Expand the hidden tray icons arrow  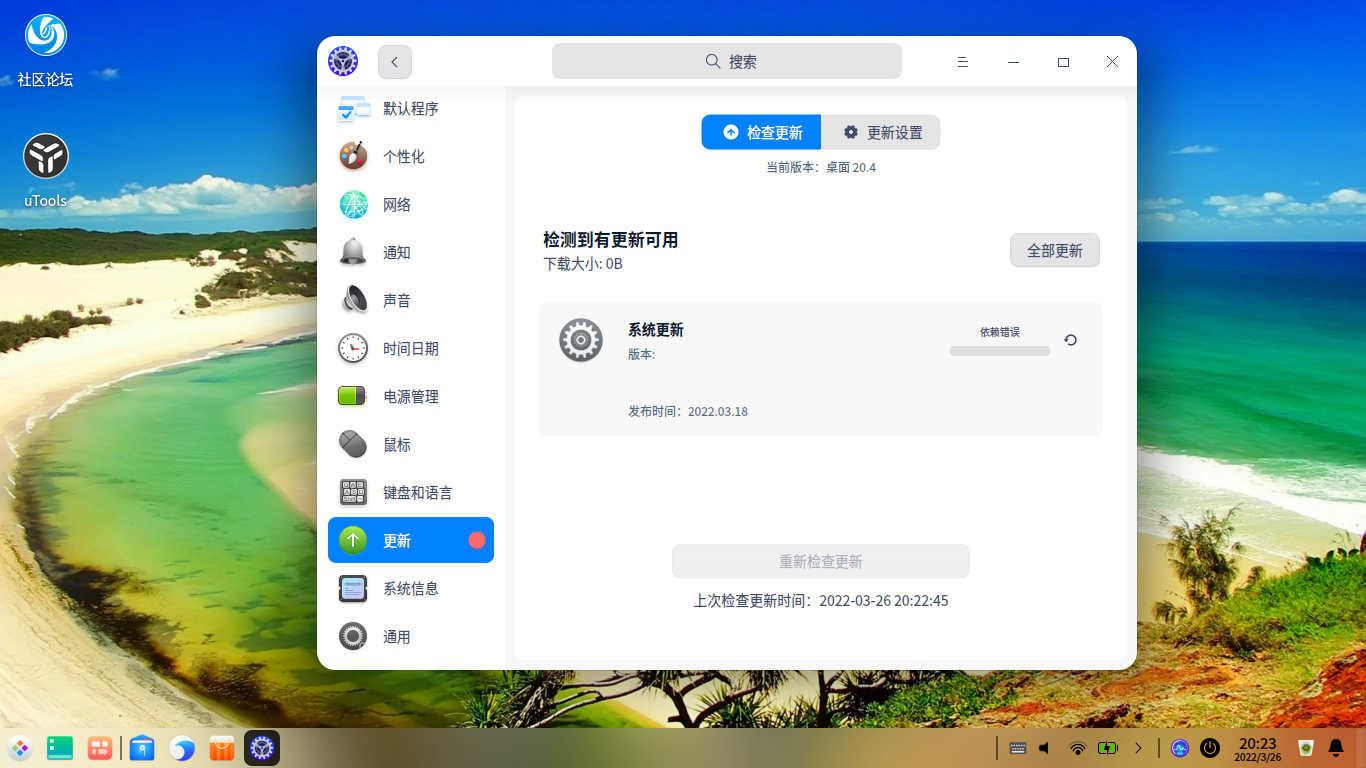point(1138,748)
